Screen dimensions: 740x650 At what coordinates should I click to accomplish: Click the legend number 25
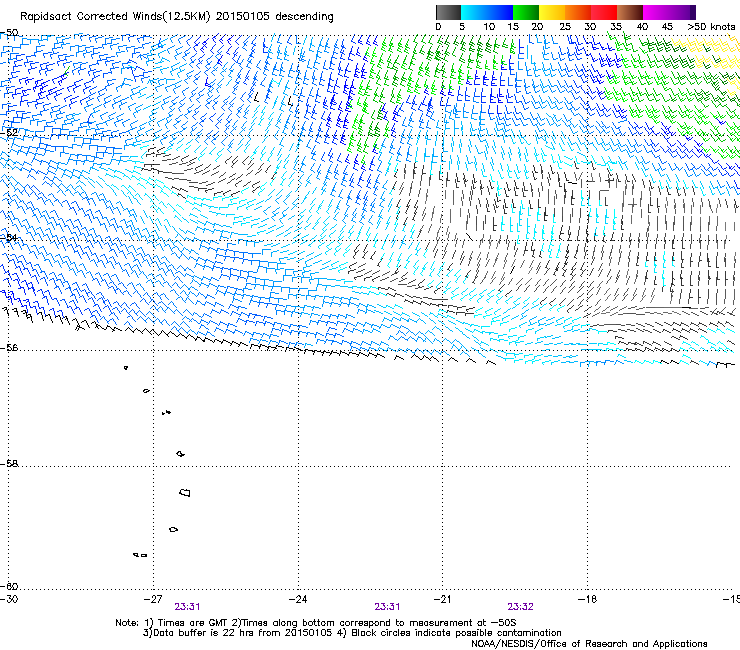565,27
